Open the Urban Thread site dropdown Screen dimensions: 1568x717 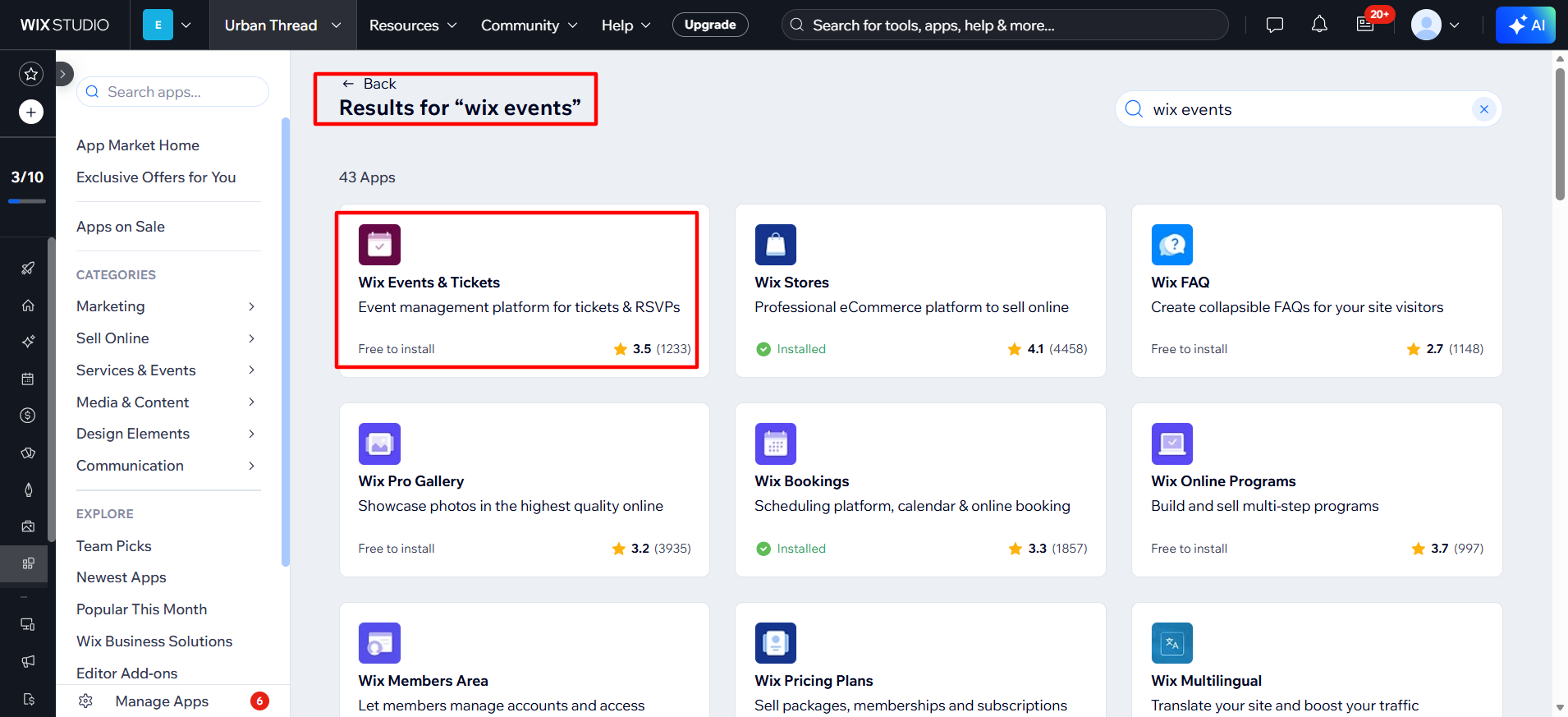pos(282,25)
